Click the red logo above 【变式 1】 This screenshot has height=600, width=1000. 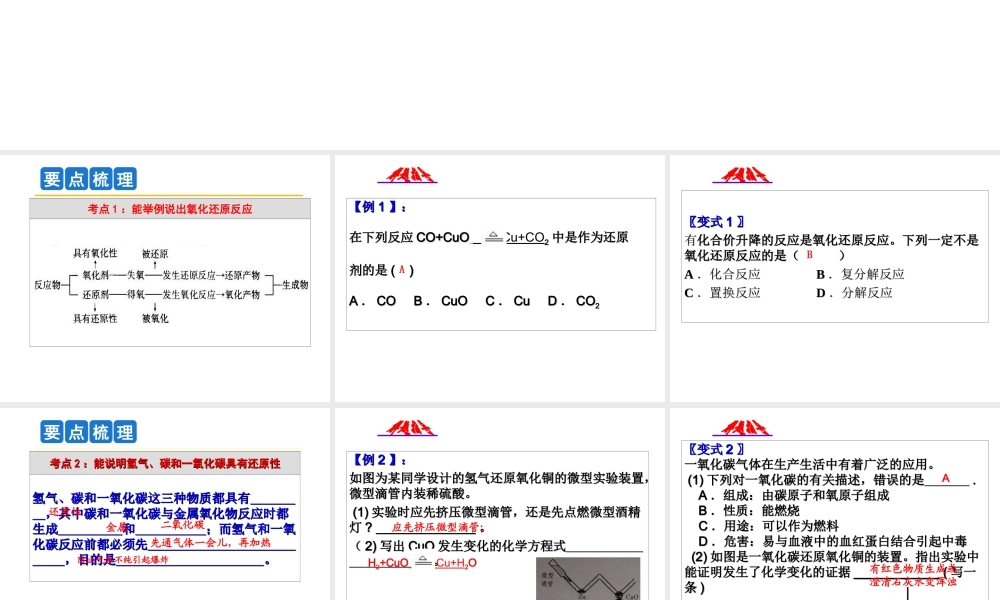[x=742, y=175]
